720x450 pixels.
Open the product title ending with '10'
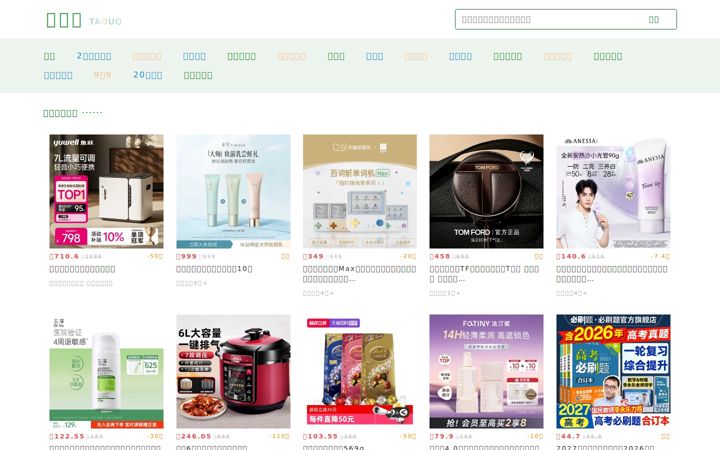coord(214,269)
